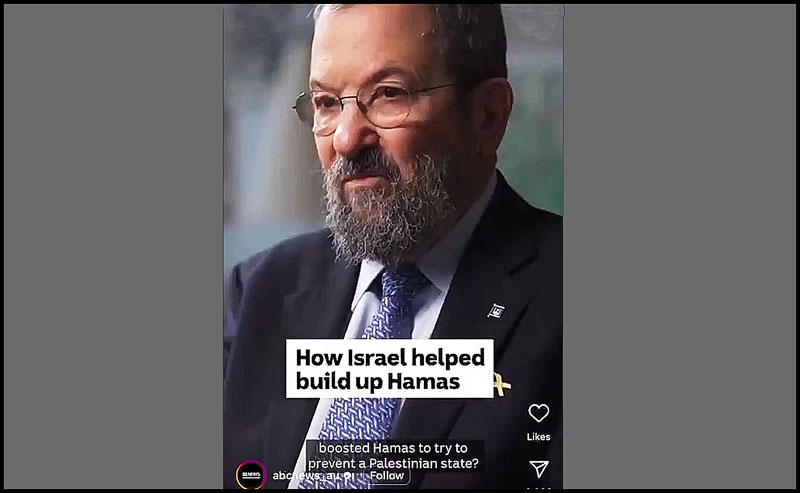The width and height of the screenshot is (800, 493).
Task: Click the 'prevent a Palestinian state?' subtitle line
Action: tap(393, 463)
